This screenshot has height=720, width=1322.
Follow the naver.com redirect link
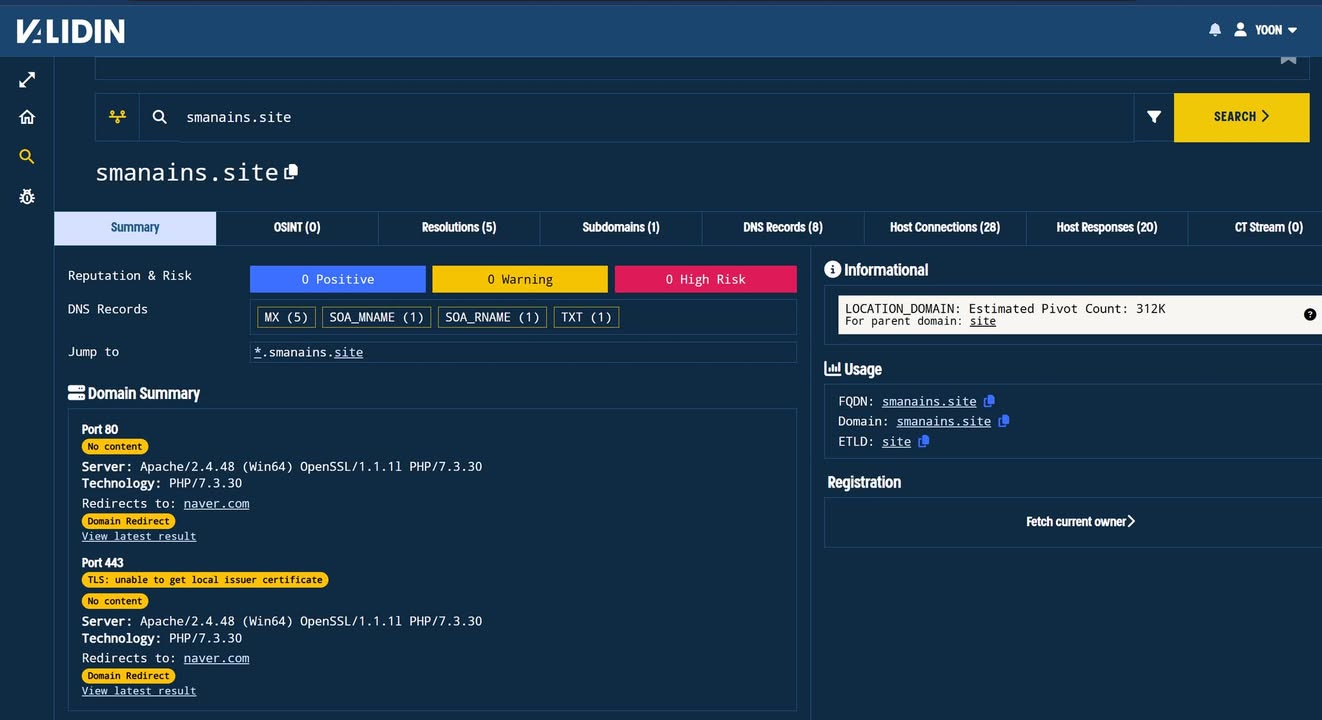coord(216,503)
